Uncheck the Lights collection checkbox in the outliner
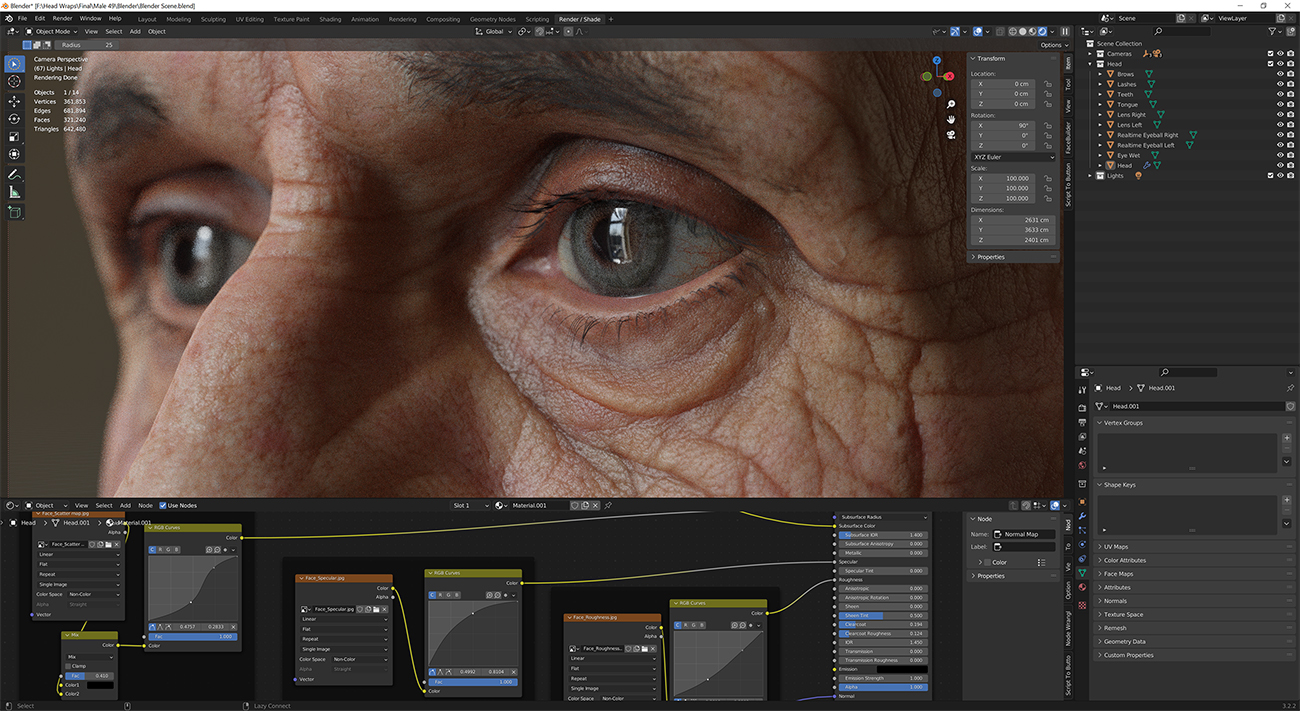1300x711 pixels. click(x=1271, y=175)
